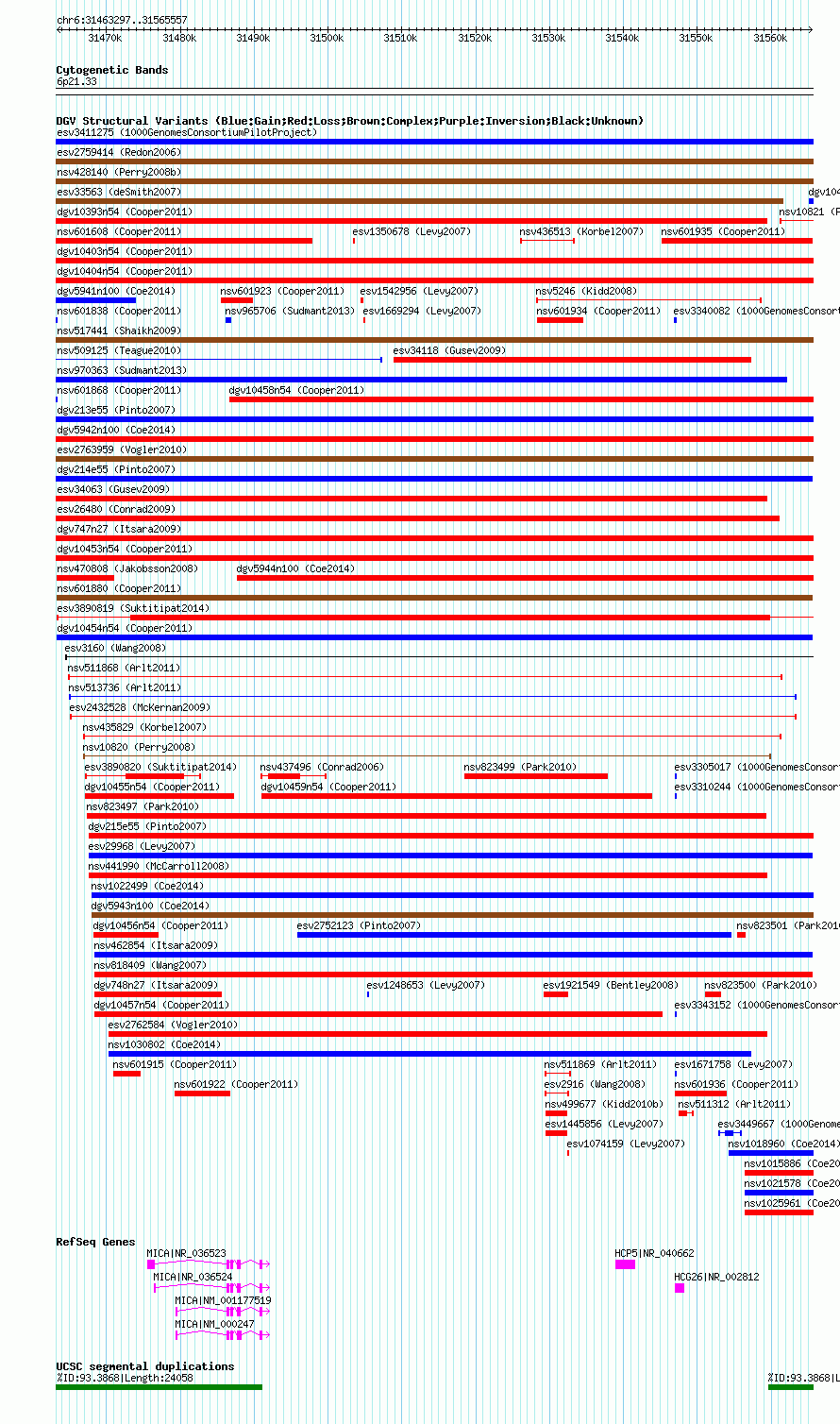Viewport: 840px width, 1424px height.
Task: Select the esv3160 (Wang2008) variant
Action: click(115, 649)
